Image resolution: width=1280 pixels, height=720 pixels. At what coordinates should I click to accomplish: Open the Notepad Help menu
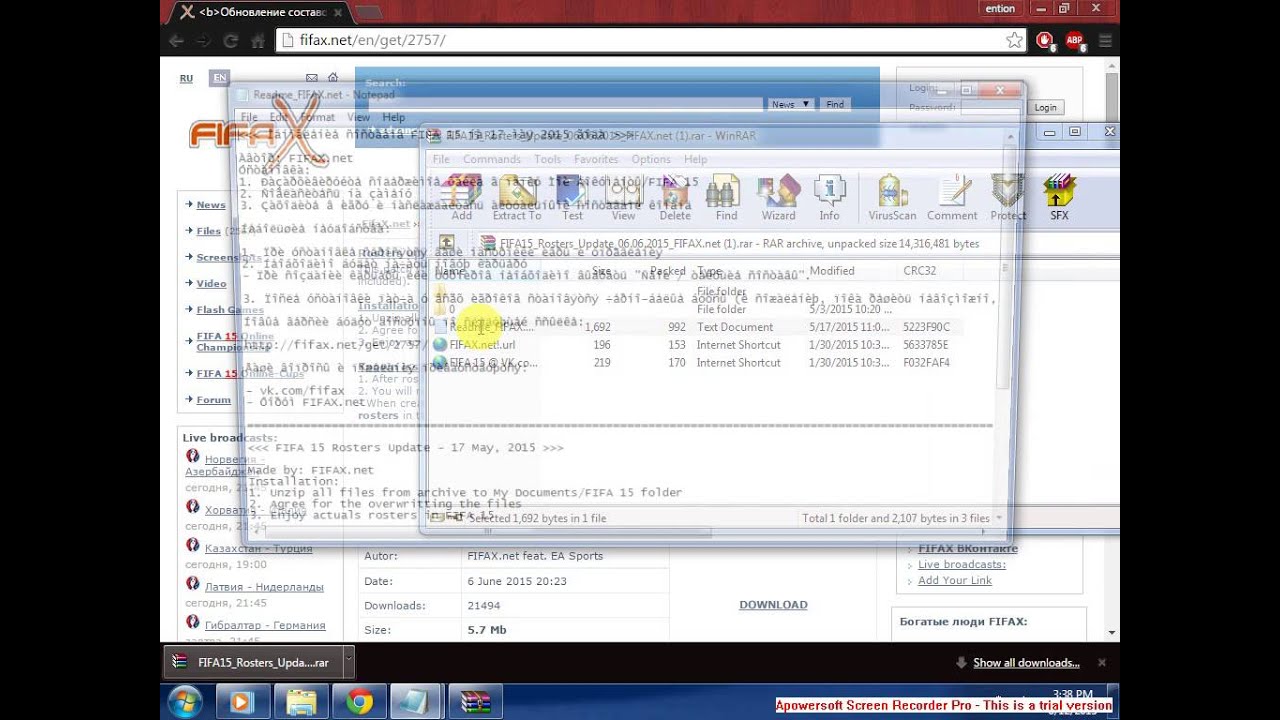coord(393,117)
